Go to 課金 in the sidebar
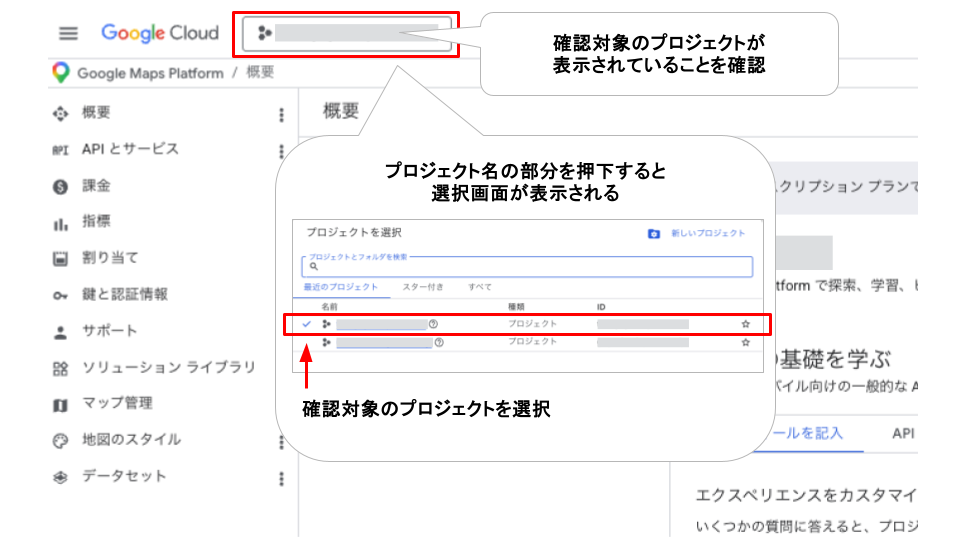 click(96, 186)
